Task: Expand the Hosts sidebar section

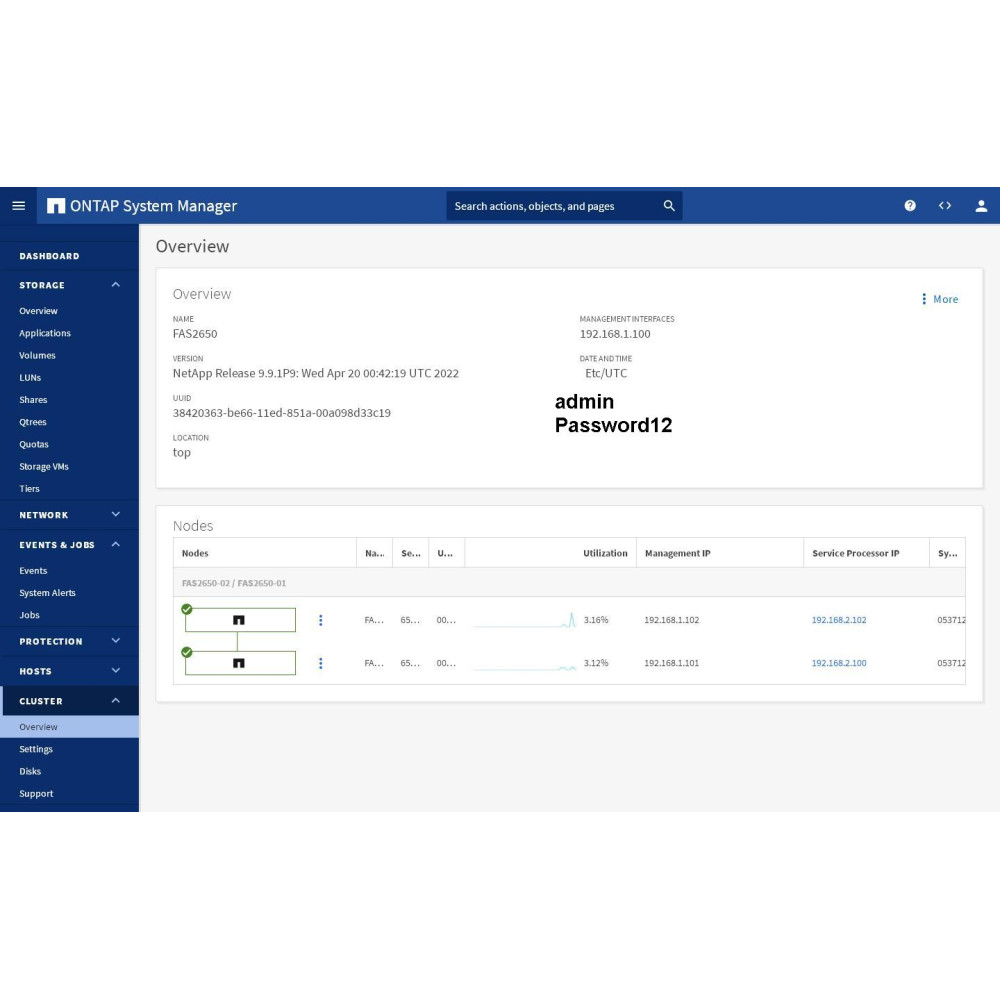Action: (x=115, y=671)
